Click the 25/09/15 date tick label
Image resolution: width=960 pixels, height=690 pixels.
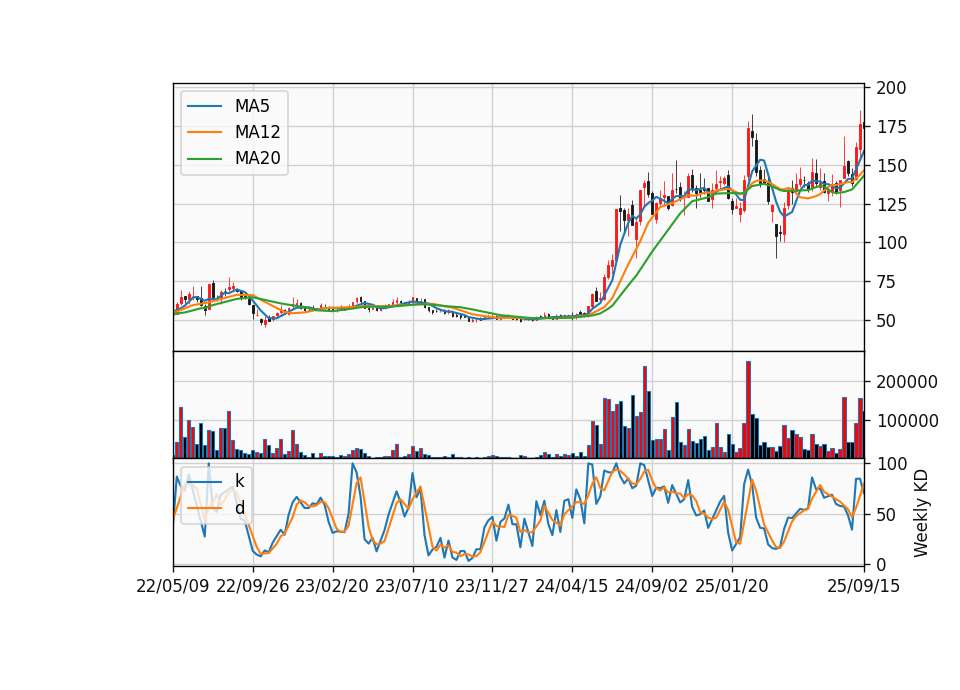point(864,586)
